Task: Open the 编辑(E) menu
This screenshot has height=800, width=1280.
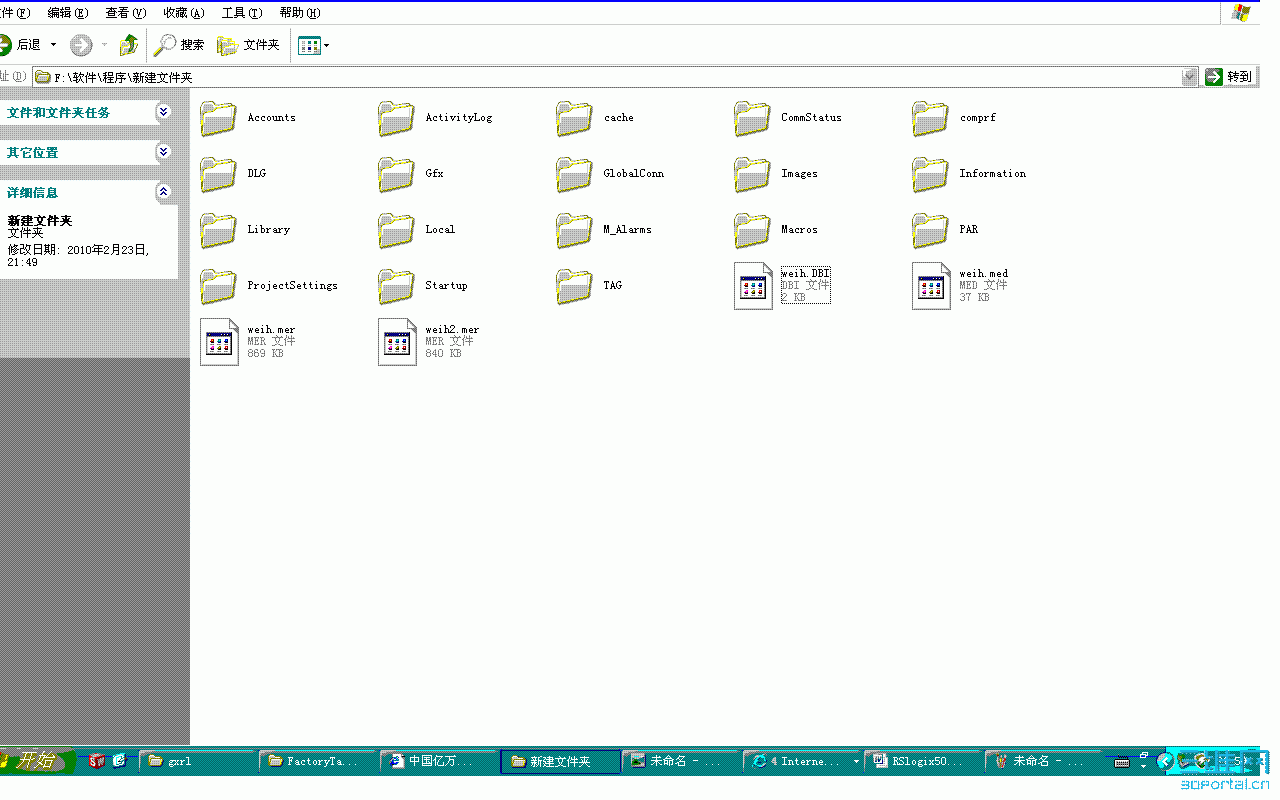Action: click(68, 13)
